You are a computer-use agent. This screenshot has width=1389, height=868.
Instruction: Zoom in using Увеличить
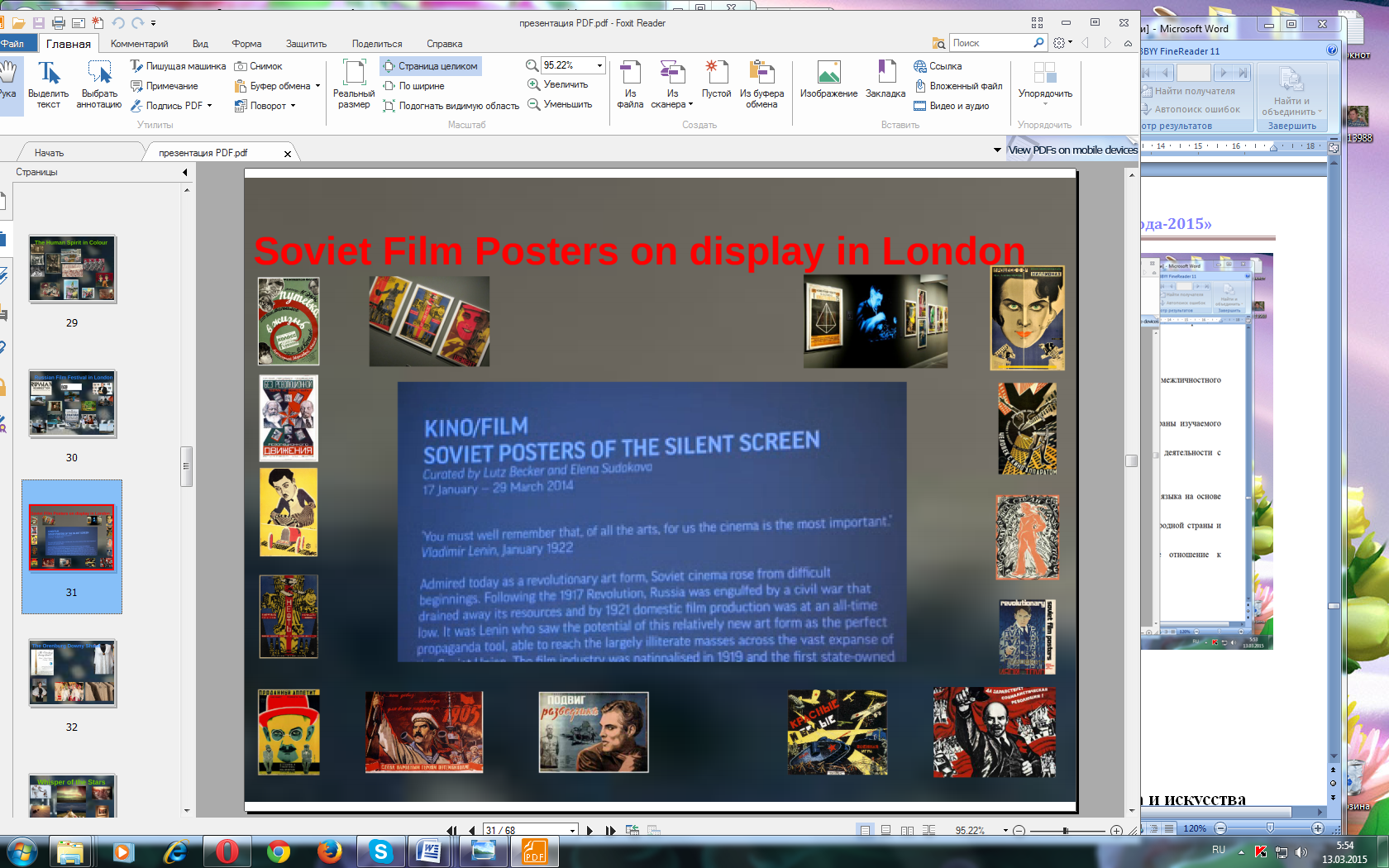pyautogui.click(x=558, y=84)
